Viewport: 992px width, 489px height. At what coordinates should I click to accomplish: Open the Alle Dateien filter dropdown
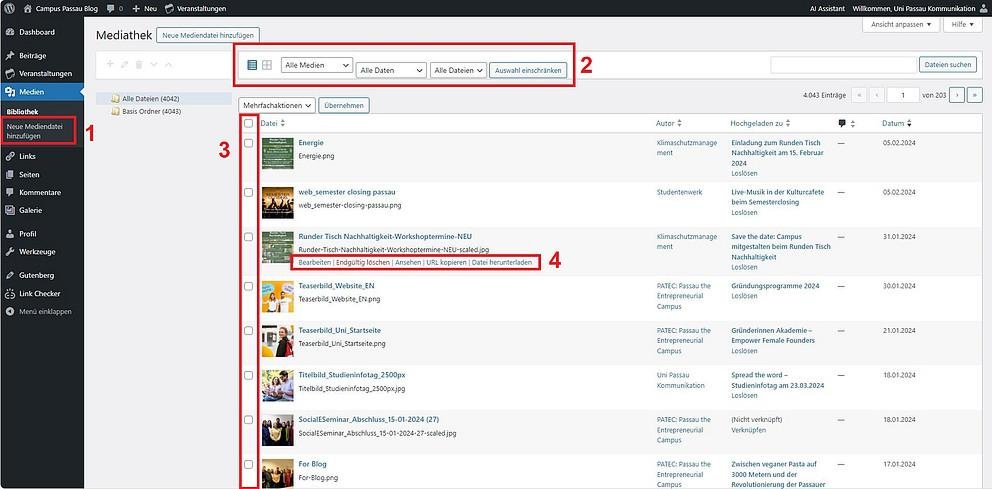pyautogui.click(x=458, y=70)
